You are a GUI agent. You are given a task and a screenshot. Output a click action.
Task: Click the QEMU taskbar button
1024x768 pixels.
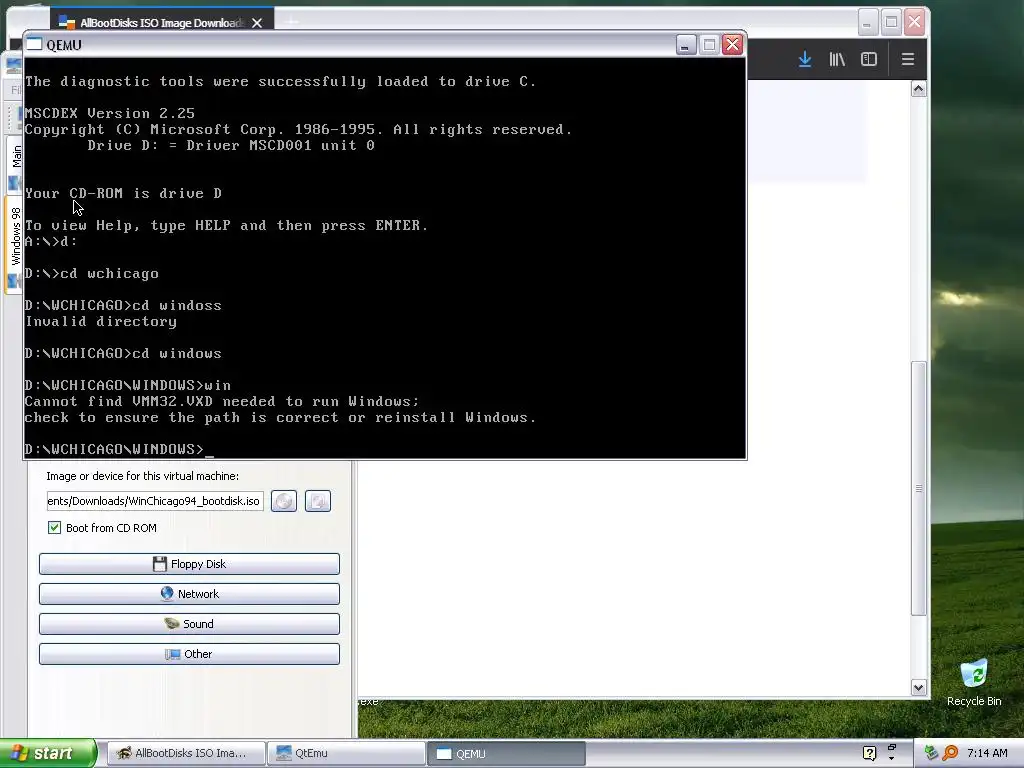coord(506,753)
